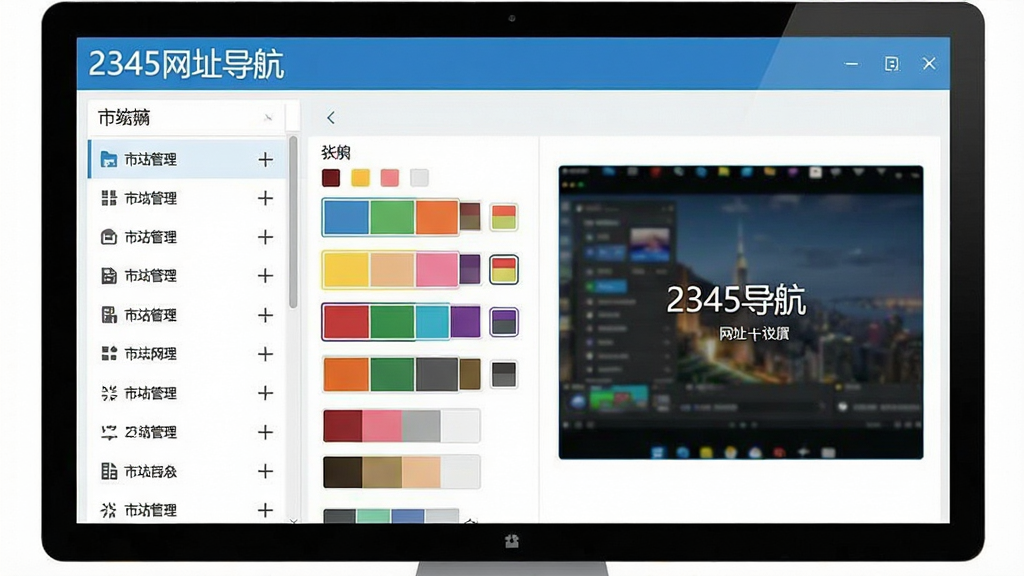The width and height of the screenshot is (1024, 576).
Task: Go back using the left chevron arrow
Action: click(x=330, y=118)
